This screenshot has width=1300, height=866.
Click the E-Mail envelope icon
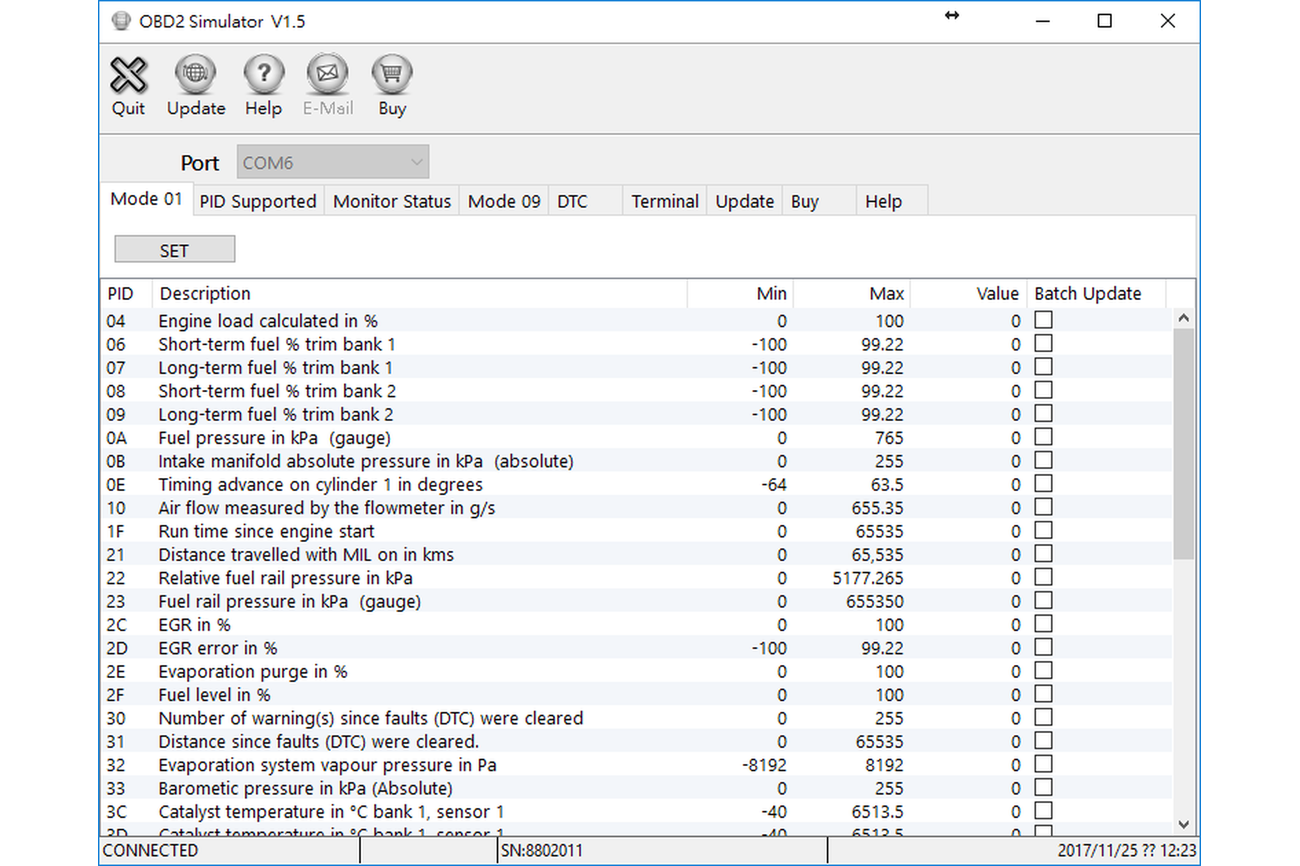coord(328,75)
